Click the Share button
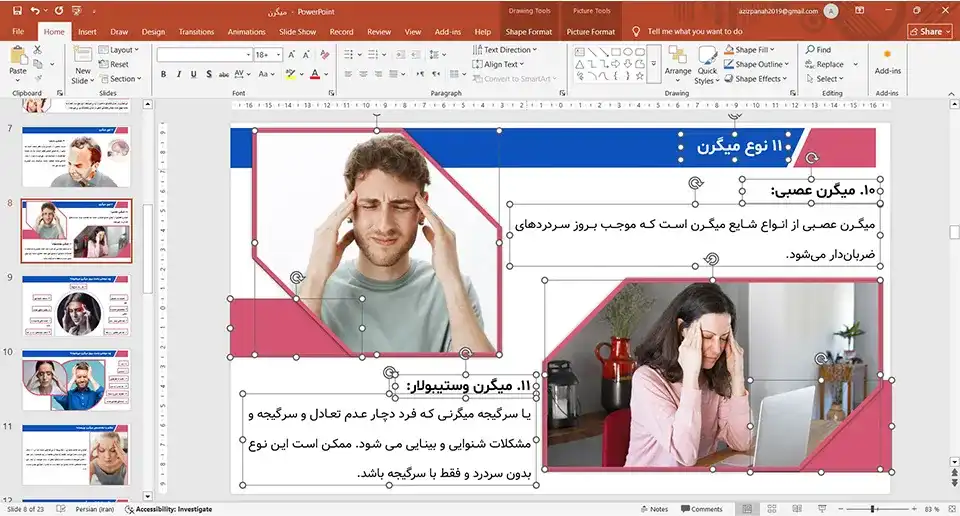 [929, 31]
